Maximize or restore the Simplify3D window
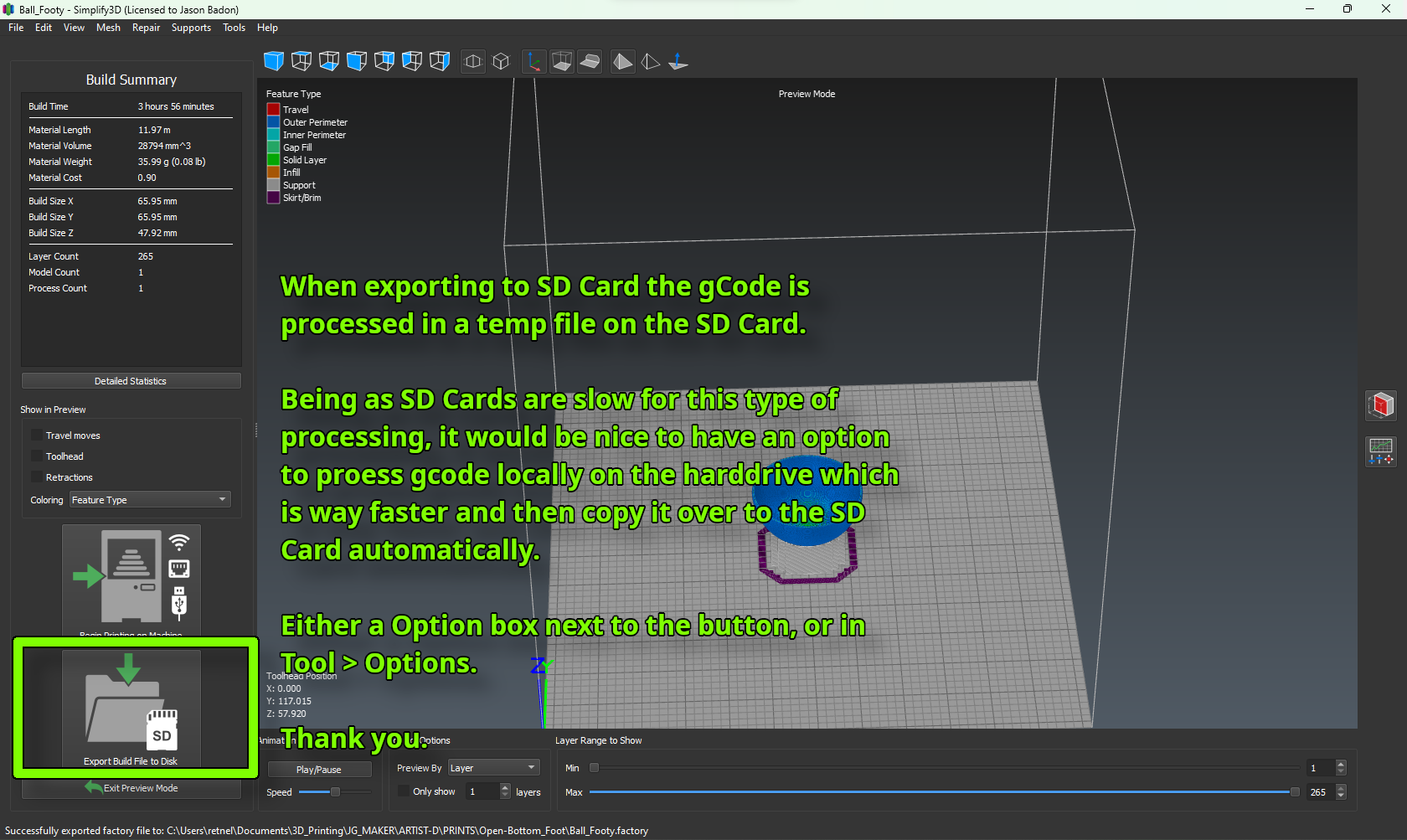 coord(1348,9)
